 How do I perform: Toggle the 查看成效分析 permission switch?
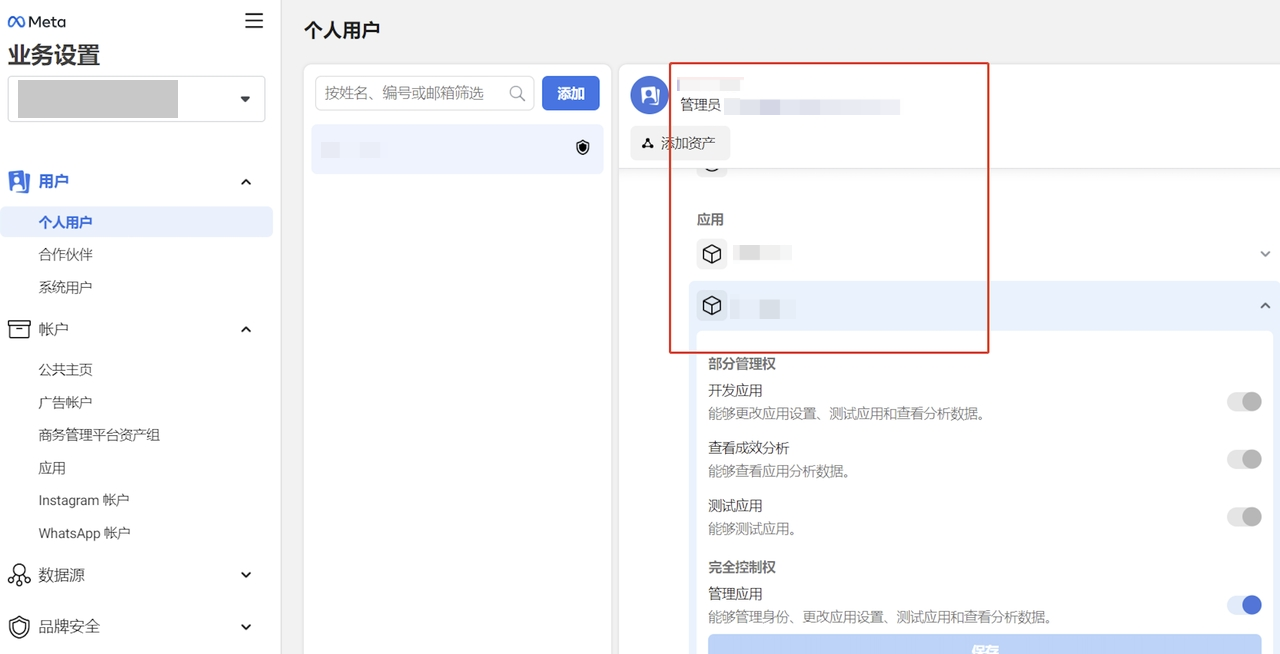(x=1245, y=459)
